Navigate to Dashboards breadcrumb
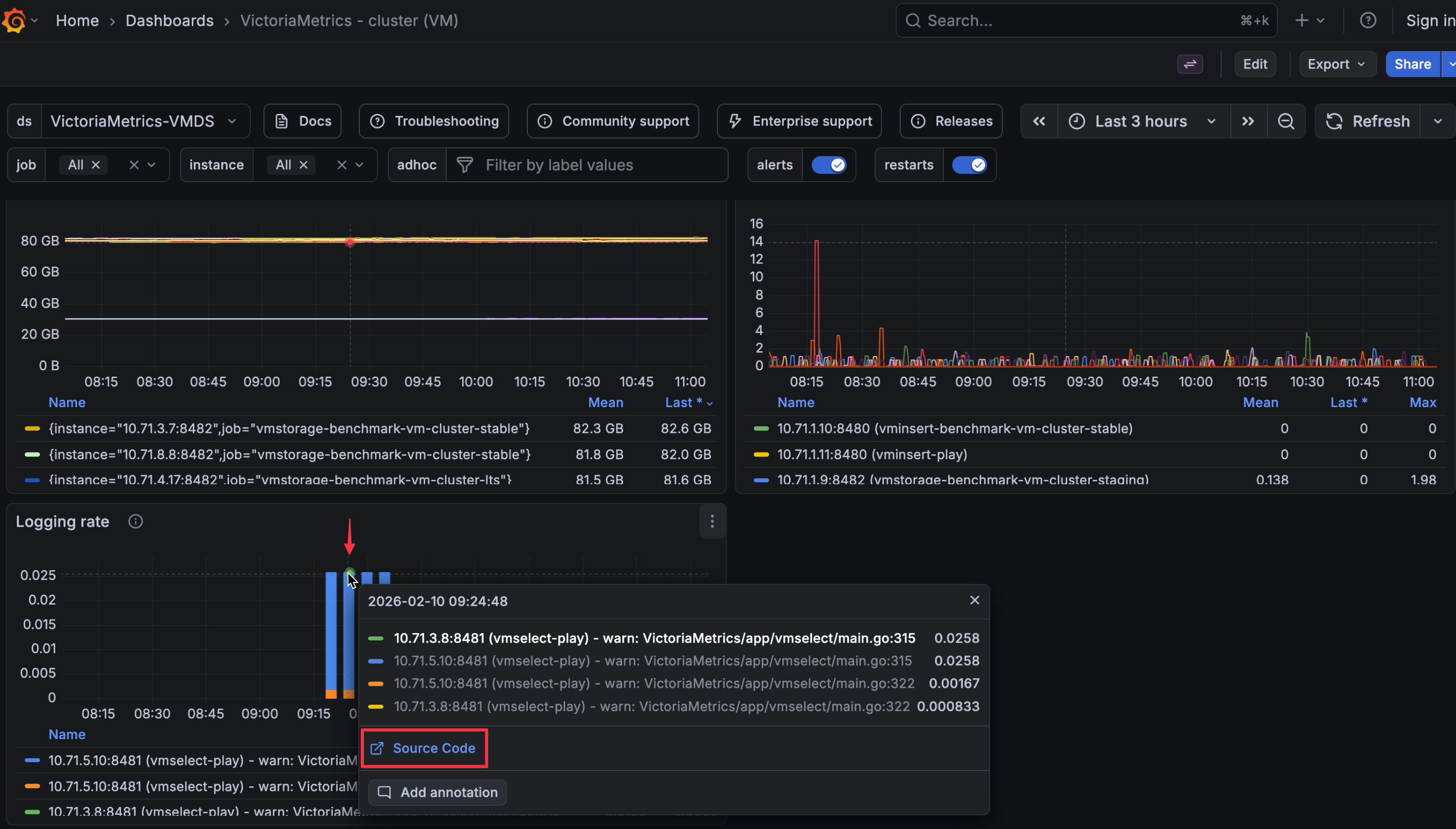This screenshot has width=1456, height=829. [170, 21]
